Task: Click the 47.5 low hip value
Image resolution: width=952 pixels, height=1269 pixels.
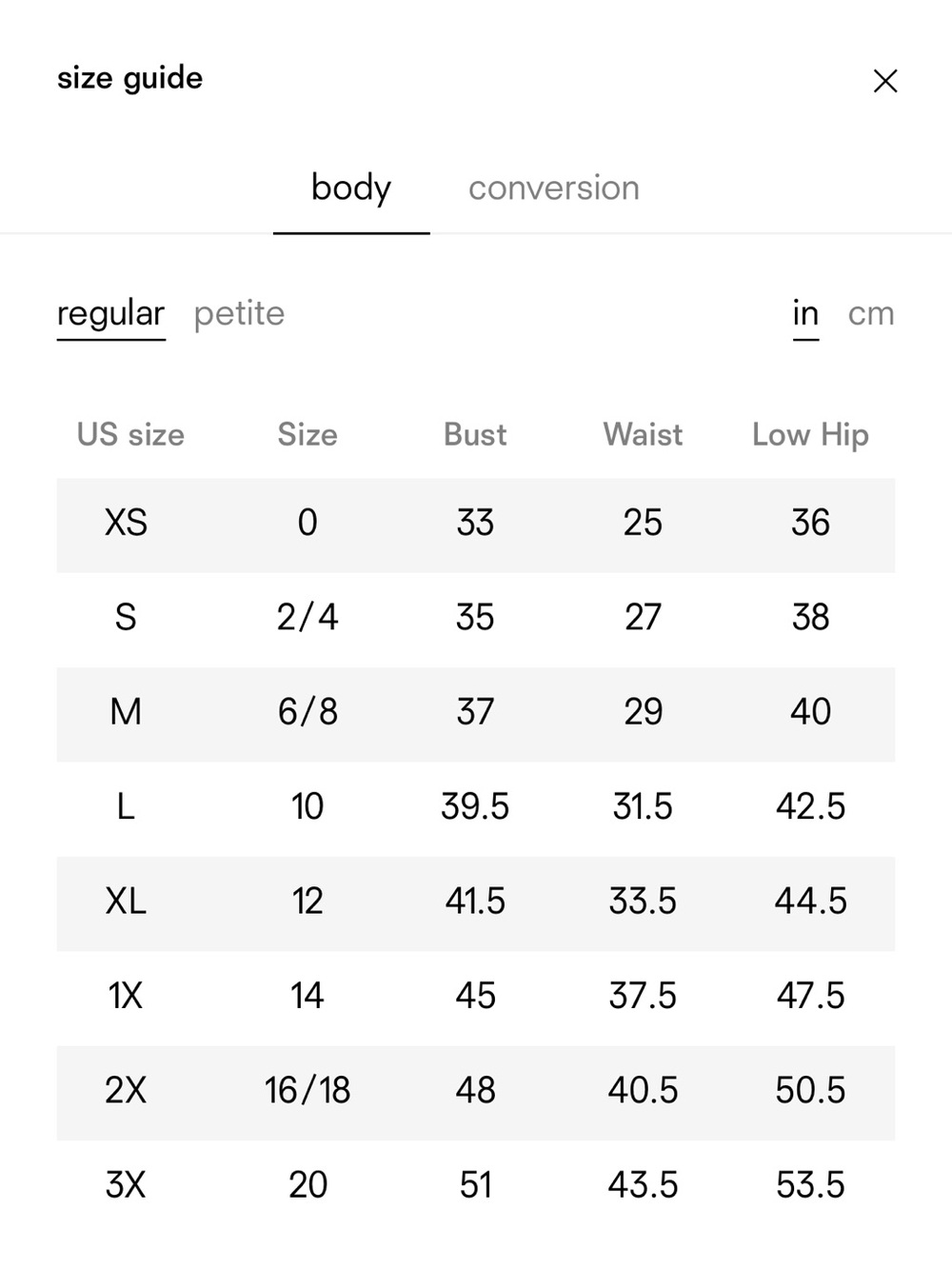Action: 810,997
